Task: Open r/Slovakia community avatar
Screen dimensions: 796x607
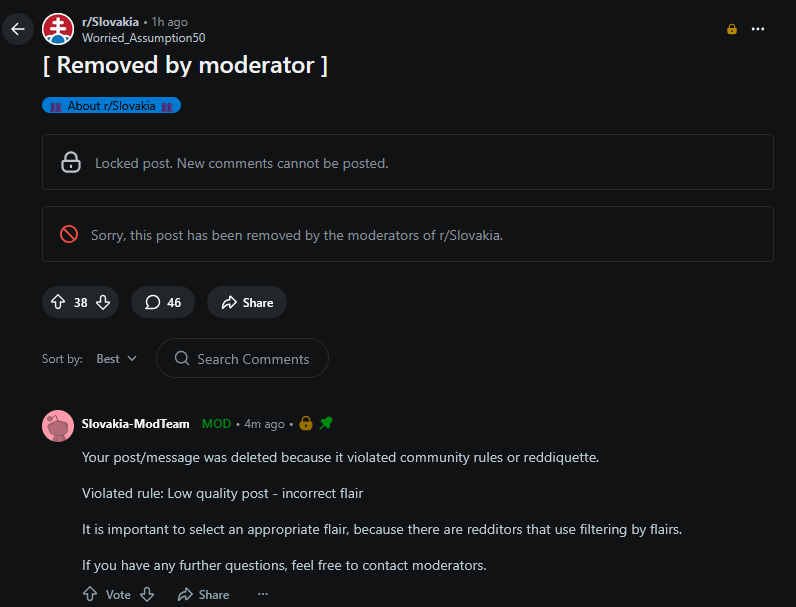Action: [58, 29]
